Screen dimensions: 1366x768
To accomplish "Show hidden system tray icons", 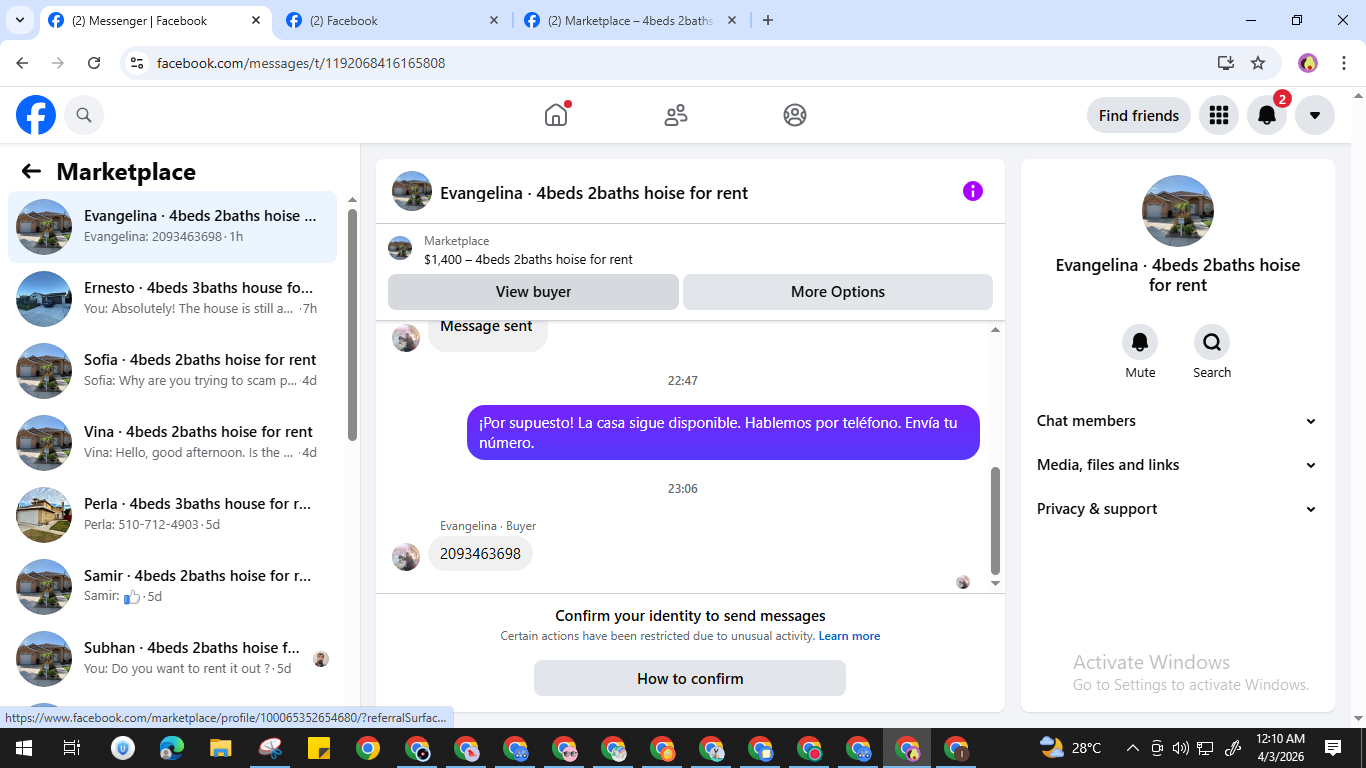I will tap(1132, 748).
